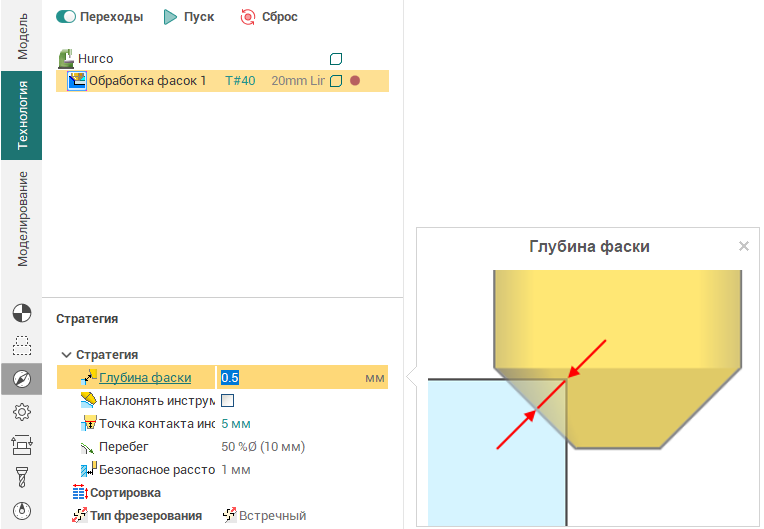The width and height of the screenshot is (764, 529).
Task: Open the gear parameters icon in sidebar
Action: pos(21,411)
